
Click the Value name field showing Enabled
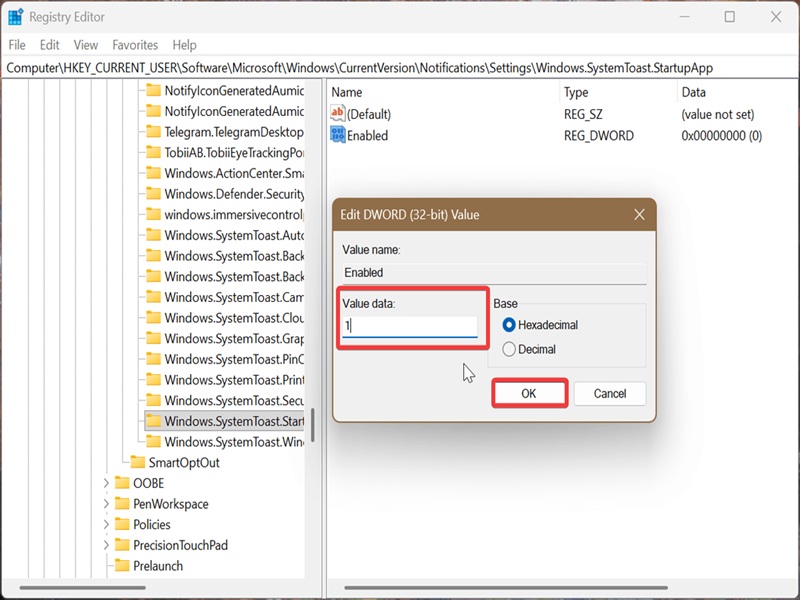494,273
